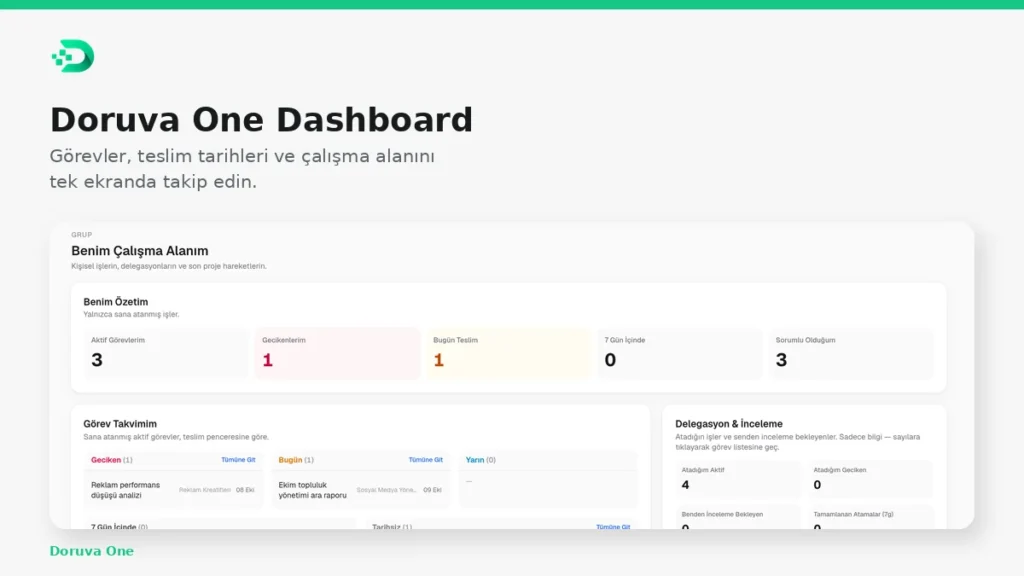Click the Tamamlanan Atamalar (7g) label

[x=853, y=514]
